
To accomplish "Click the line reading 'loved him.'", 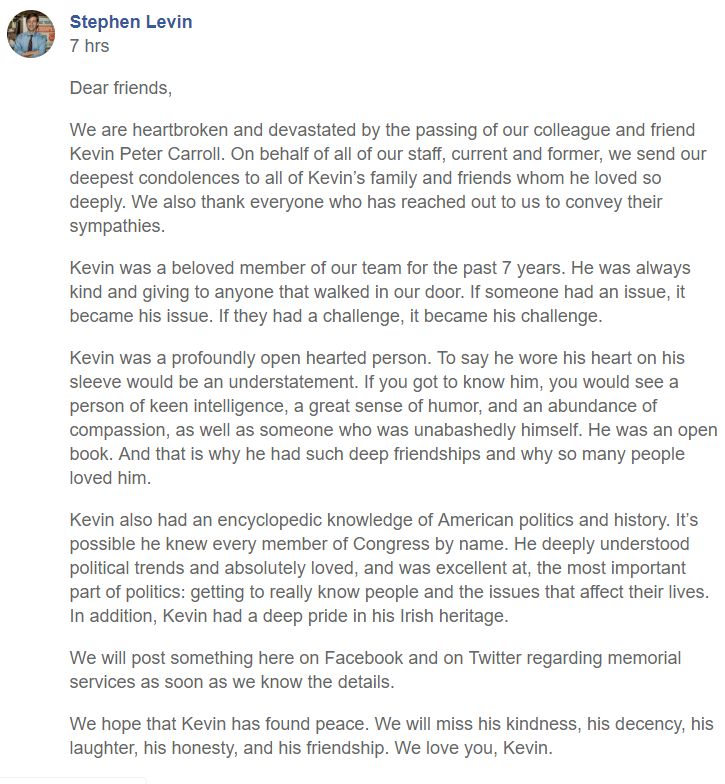I will click(110, 478).
